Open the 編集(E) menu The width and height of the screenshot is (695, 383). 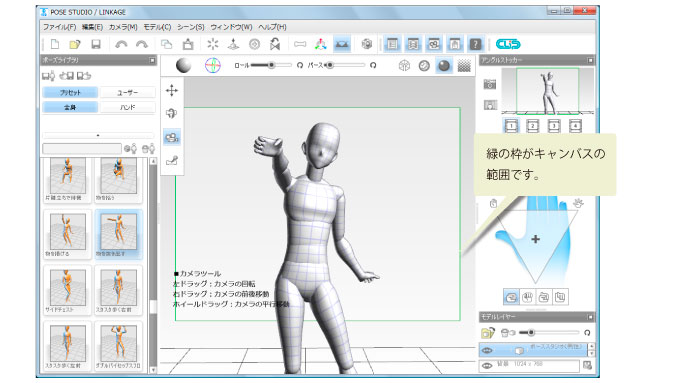point(92,27)
